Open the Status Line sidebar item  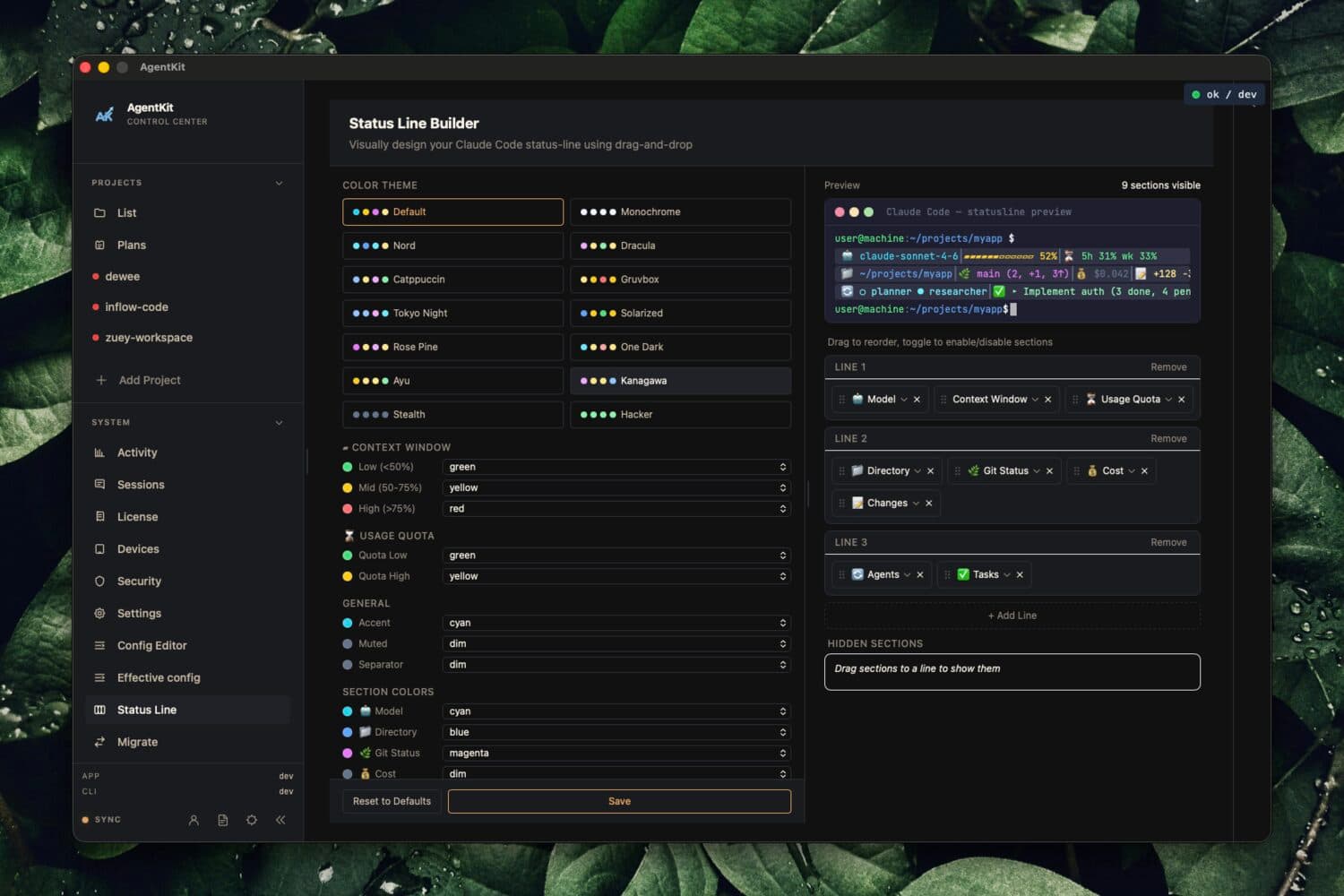(188, 710)
